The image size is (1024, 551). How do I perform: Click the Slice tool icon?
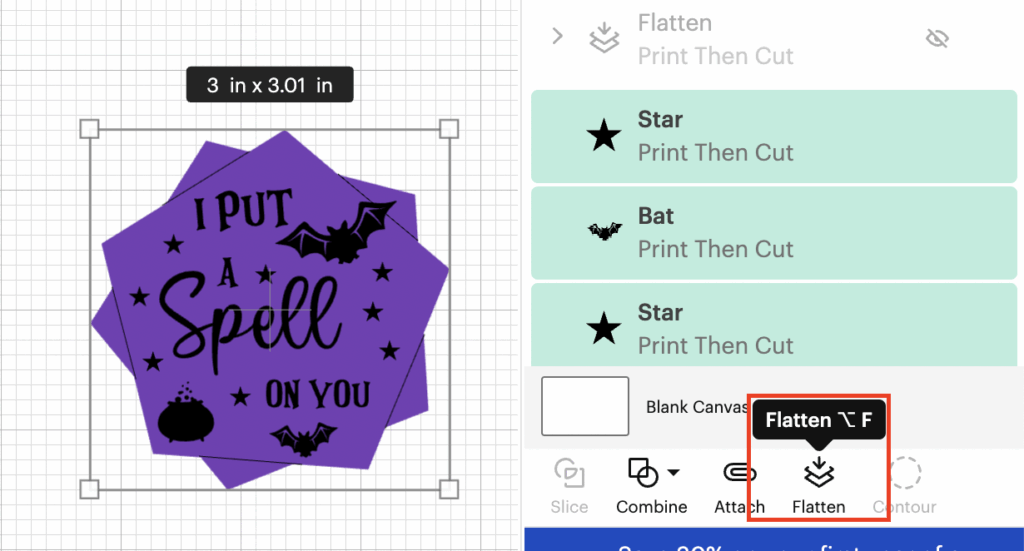pyautogui.click(x=569, y=472)
